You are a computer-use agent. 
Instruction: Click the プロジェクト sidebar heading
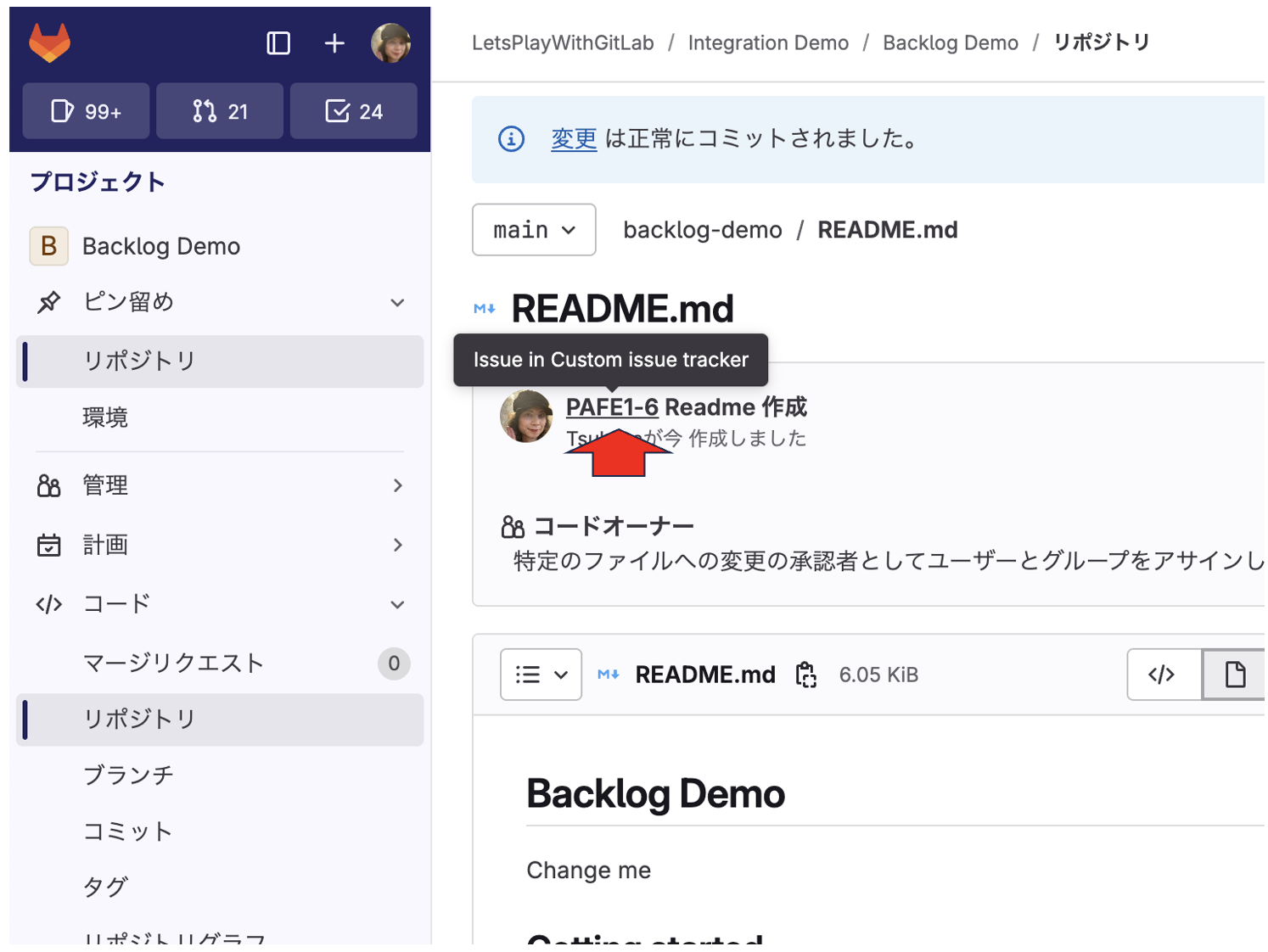(98, 182)
